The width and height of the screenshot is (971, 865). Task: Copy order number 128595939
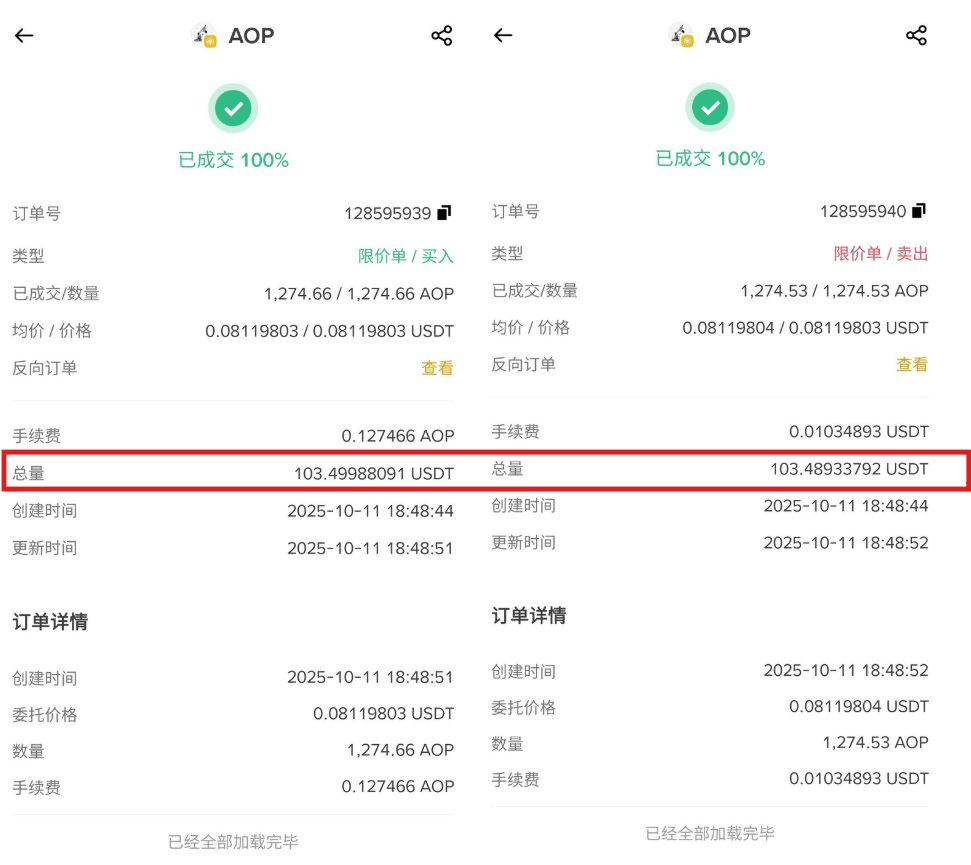(x=445, y=213)
